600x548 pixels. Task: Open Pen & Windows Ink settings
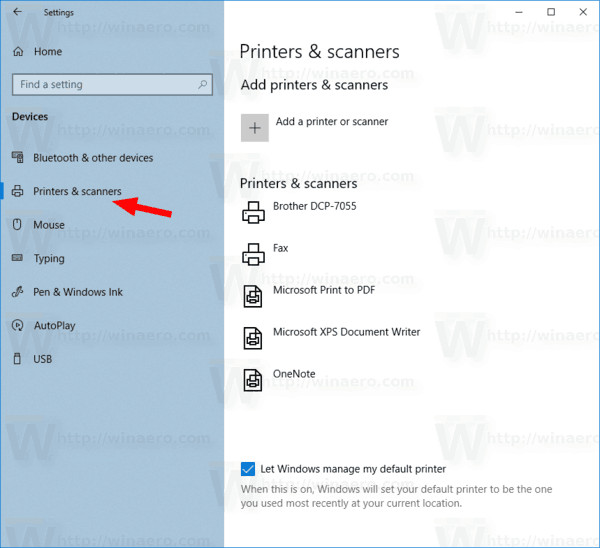click(x=78, y=292)
